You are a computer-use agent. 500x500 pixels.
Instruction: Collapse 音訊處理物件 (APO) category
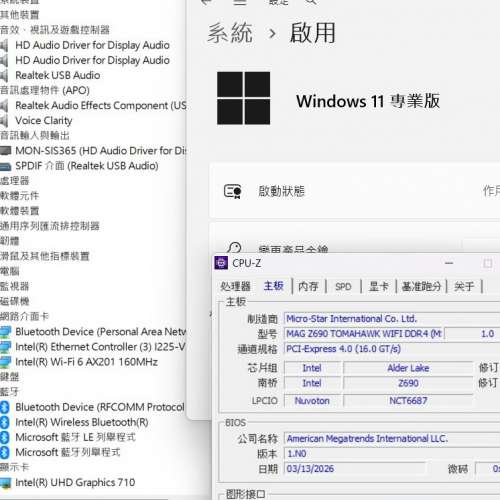[x=45, y=90]
